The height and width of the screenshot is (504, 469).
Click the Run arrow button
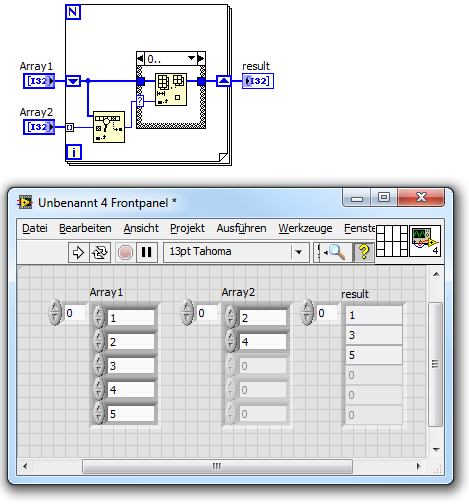point(78,252)
